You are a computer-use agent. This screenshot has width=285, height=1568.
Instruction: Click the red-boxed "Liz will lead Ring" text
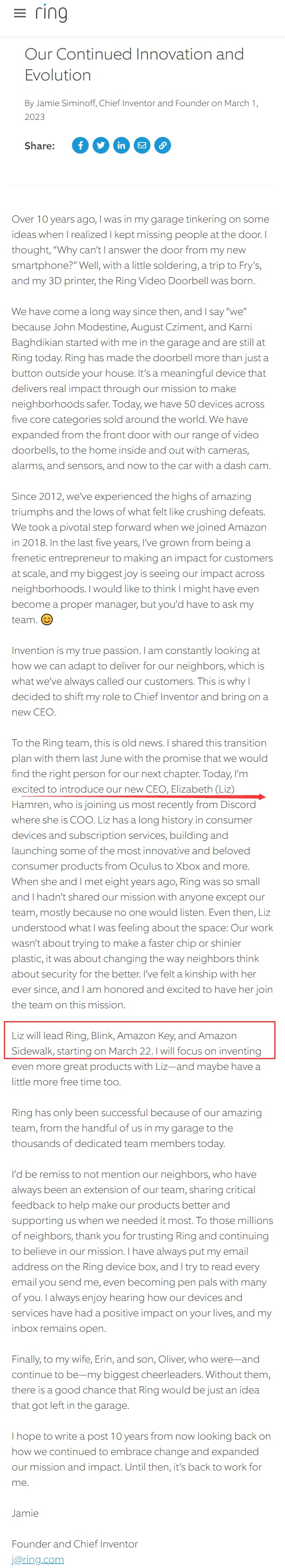(136, 1043)
